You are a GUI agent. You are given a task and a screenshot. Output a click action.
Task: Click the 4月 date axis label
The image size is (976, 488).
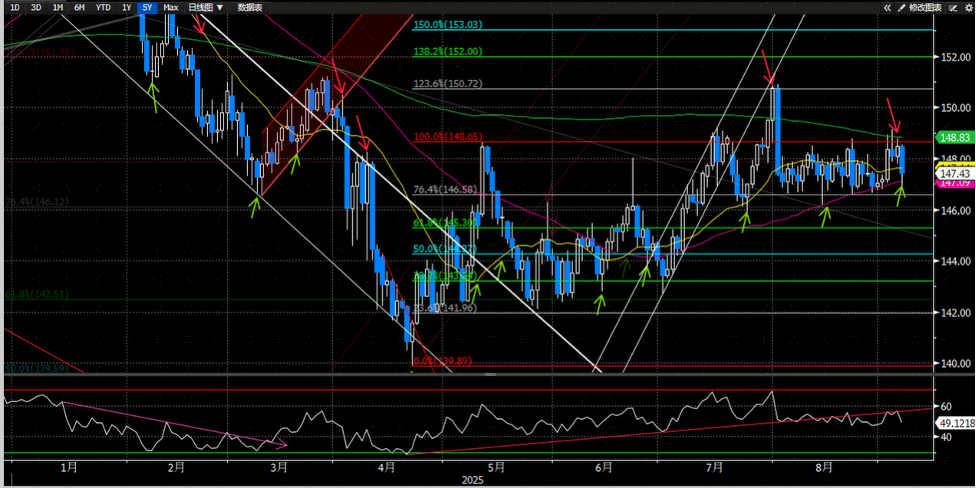pyautogui.click(x=386, y=467)
